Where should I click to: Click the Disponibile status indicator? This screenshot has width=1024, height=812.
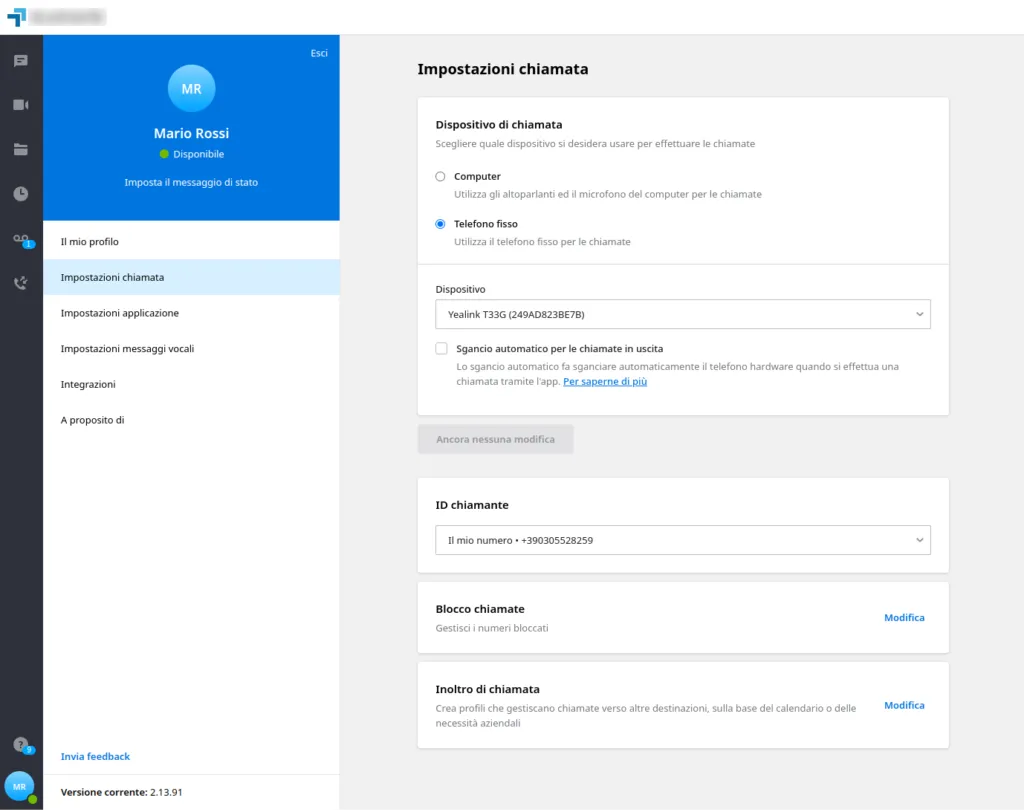click(191, 154)
